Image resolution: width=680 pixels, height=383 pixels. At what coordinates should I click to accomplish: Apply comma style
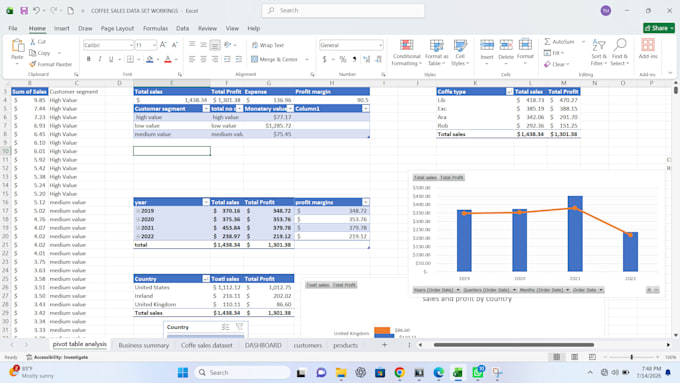354,59
